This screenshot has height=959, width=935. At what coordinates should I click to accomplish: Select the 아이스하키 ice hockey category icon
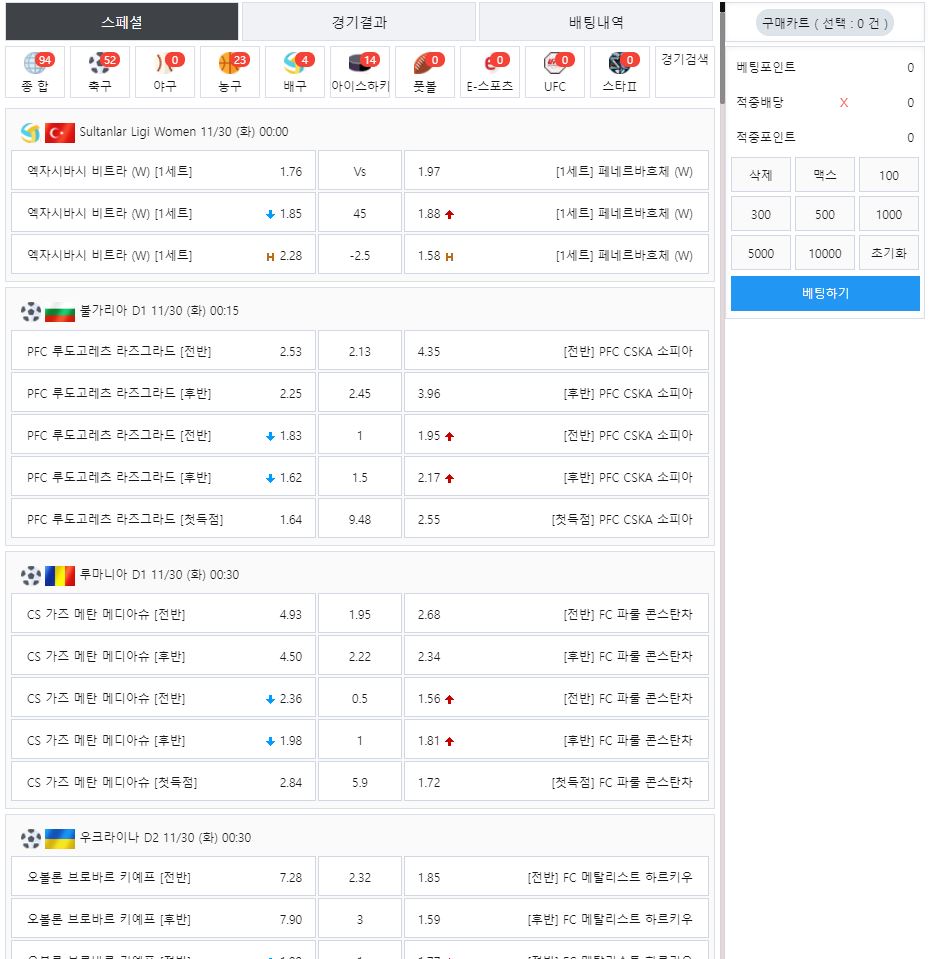coord(360,72)
